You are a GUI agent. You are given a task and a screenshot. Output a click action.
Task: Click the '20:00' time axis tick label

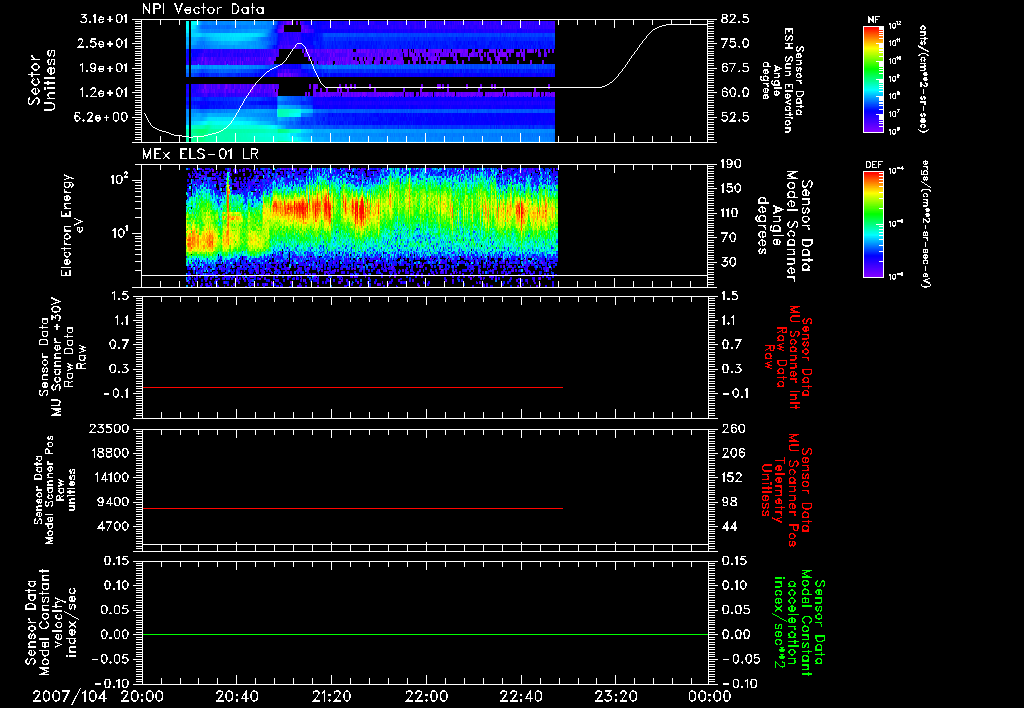142,697
